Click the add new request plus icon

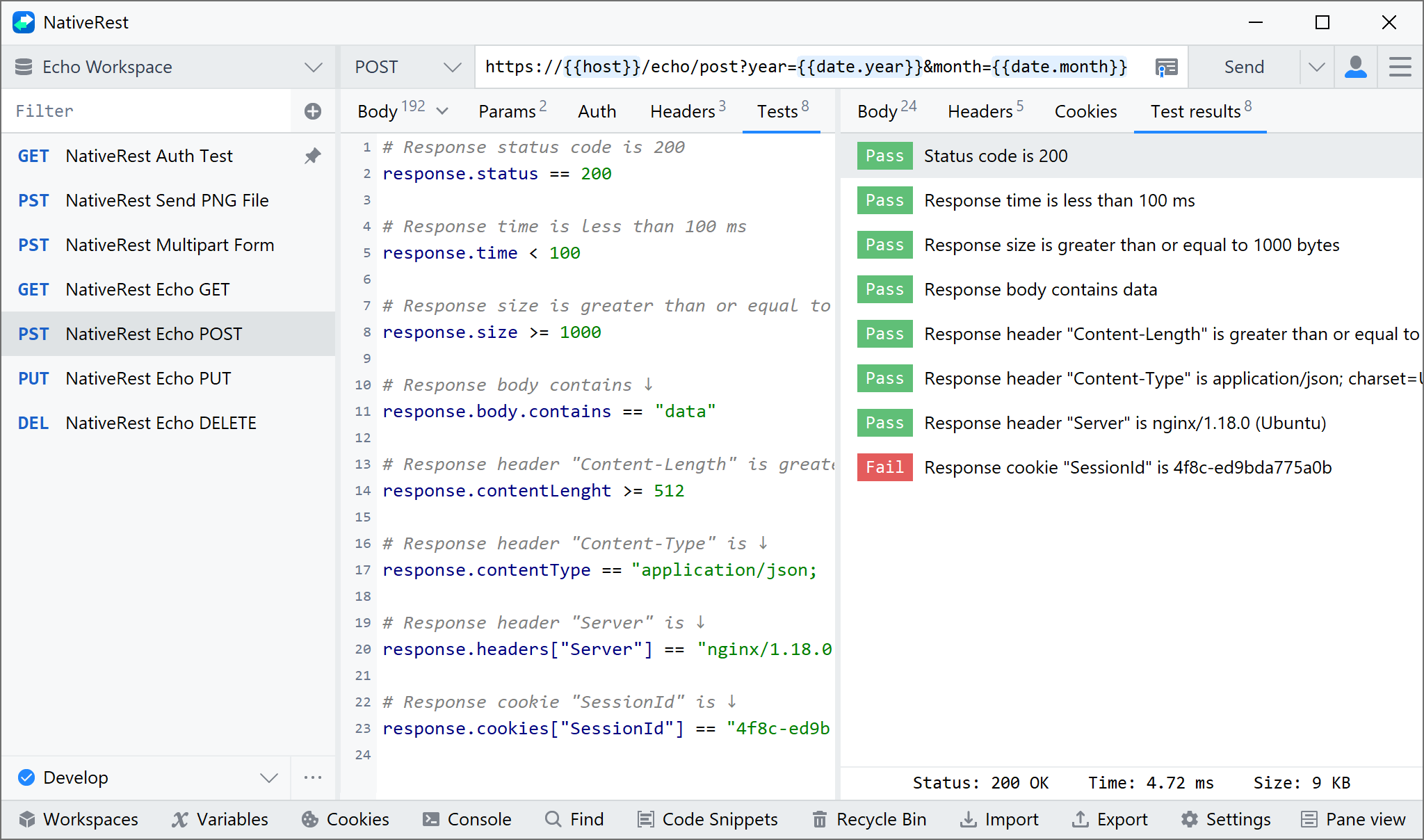click(313, 111)
